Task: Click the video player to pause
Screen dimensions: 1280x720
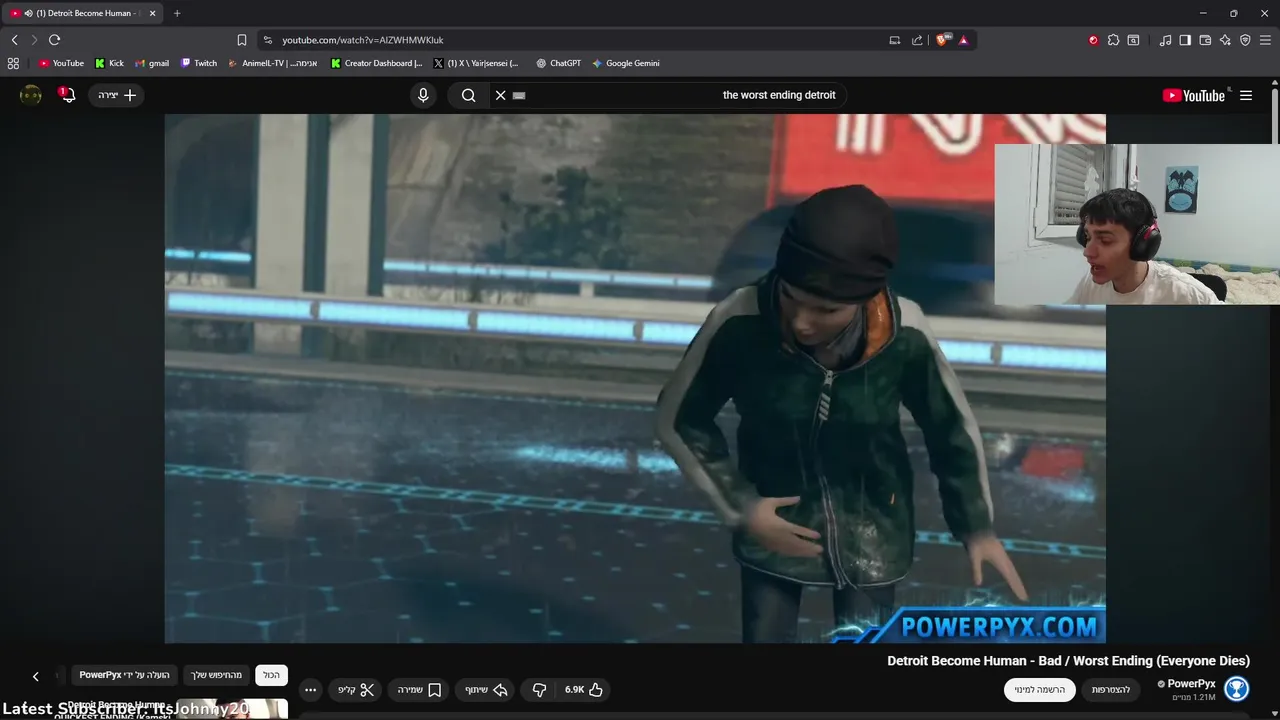Action: [x=635, y=378]
